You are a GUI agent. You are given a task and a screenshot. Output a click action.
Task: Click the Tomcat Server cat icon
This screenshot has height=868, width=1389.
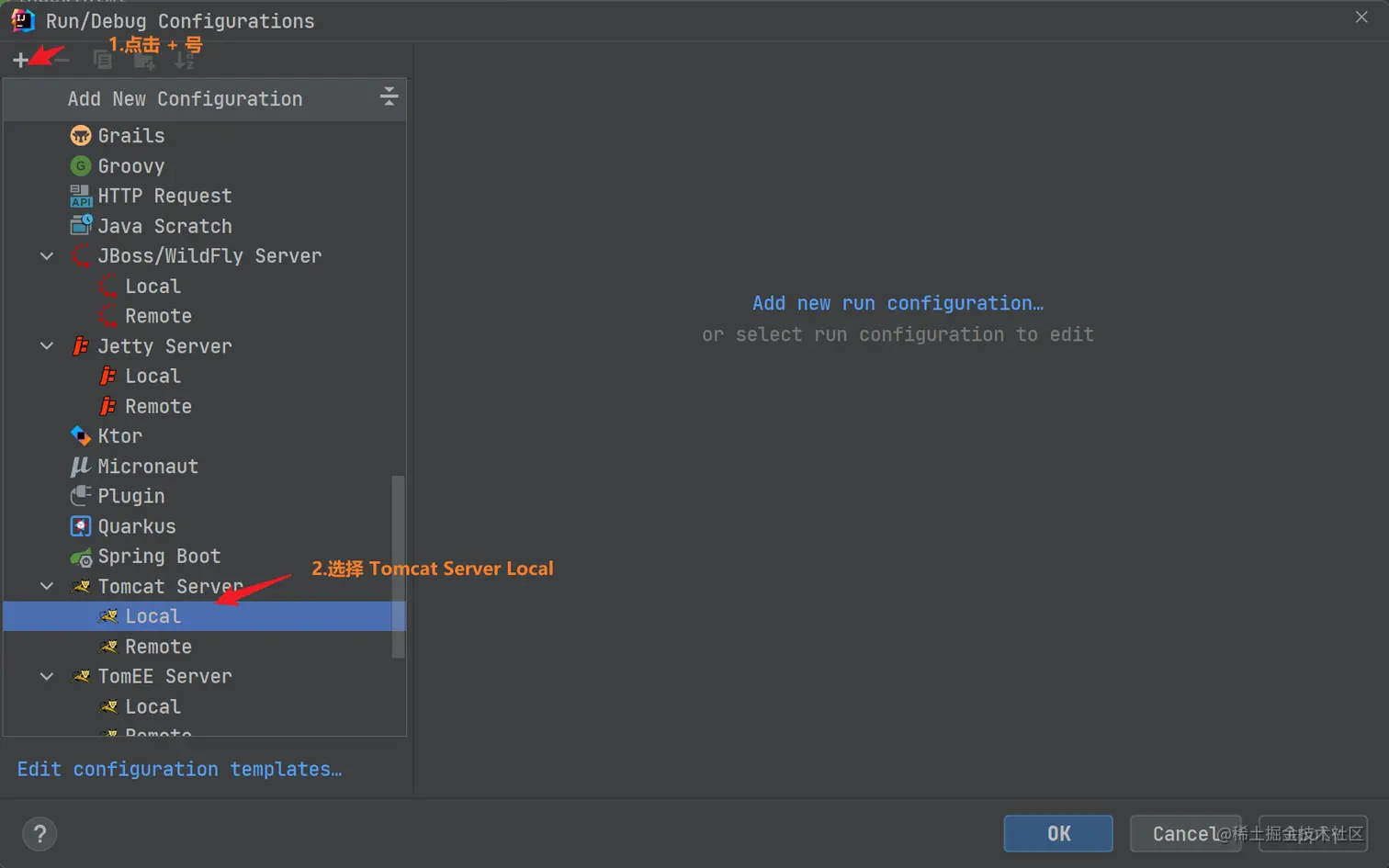click(81, 586)
